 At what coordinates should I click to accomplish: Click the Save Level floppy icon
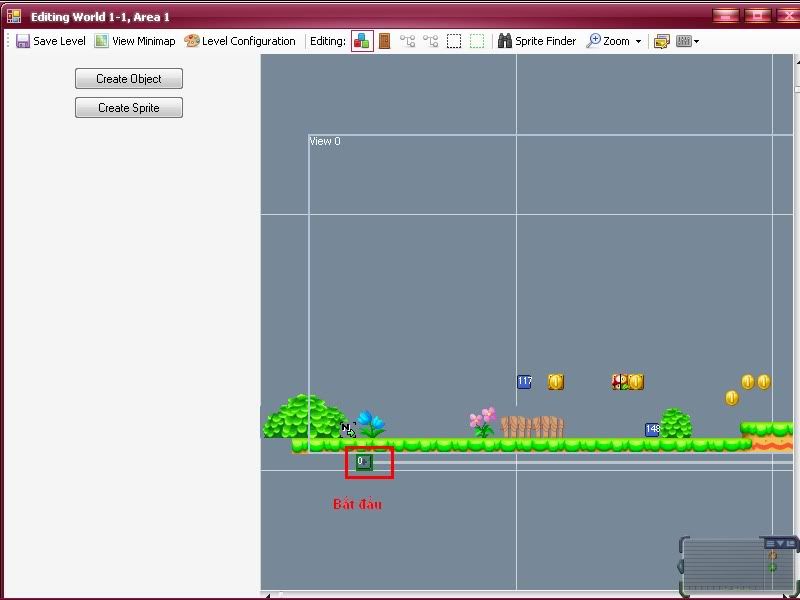tap(23, 41)
